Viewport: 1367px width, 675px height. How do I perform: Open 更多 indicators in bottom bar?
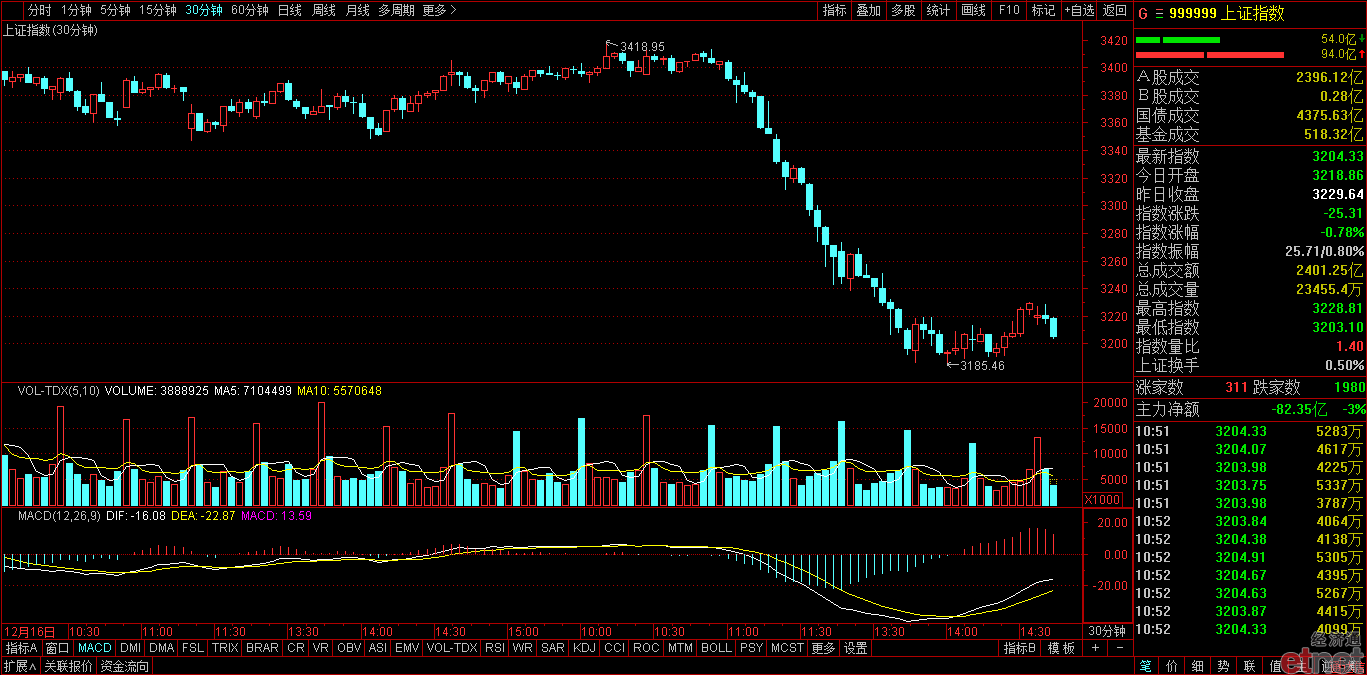coord(823,648)
